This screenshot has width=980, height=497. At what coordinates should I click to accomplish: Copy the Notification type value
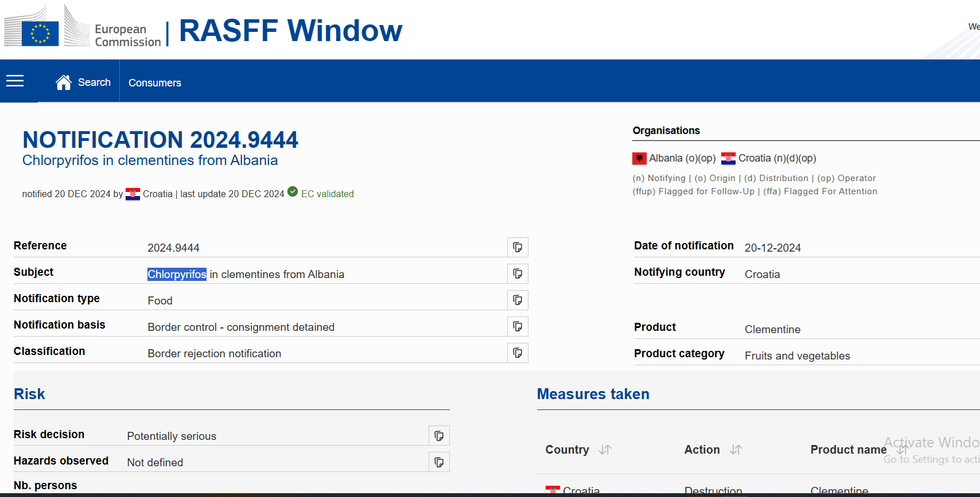click(x=517, y=299)
